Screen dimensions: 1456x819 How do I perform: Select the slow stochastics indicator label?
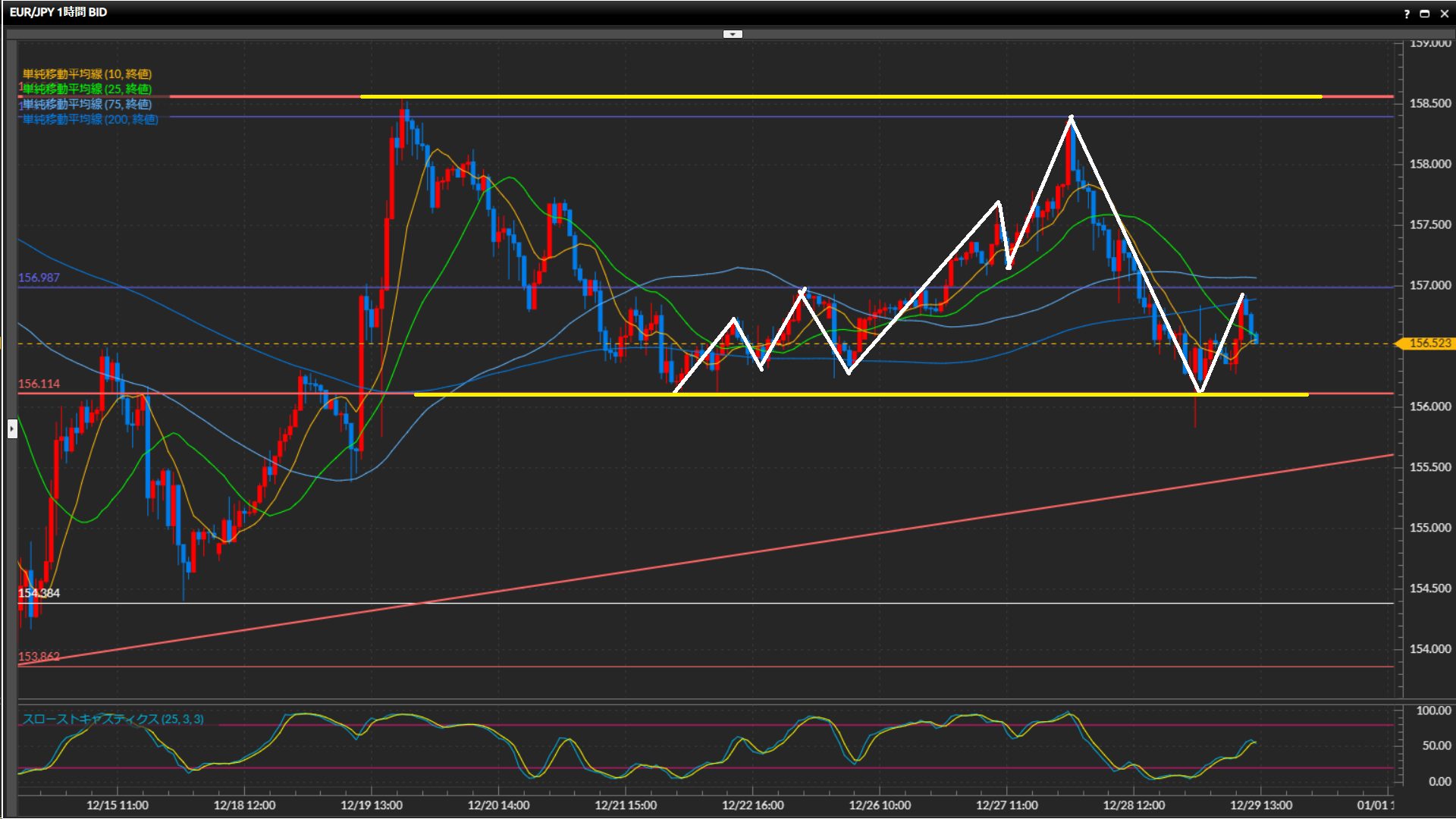(x=113, y=719)
